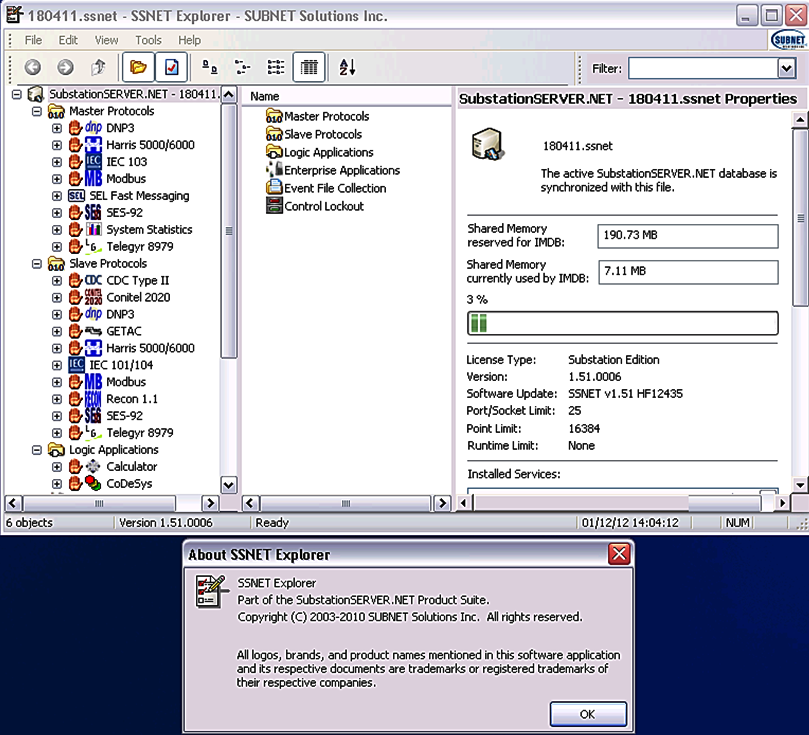
Task: Click the A-Z sort toolbar icon
Action: 347,67
